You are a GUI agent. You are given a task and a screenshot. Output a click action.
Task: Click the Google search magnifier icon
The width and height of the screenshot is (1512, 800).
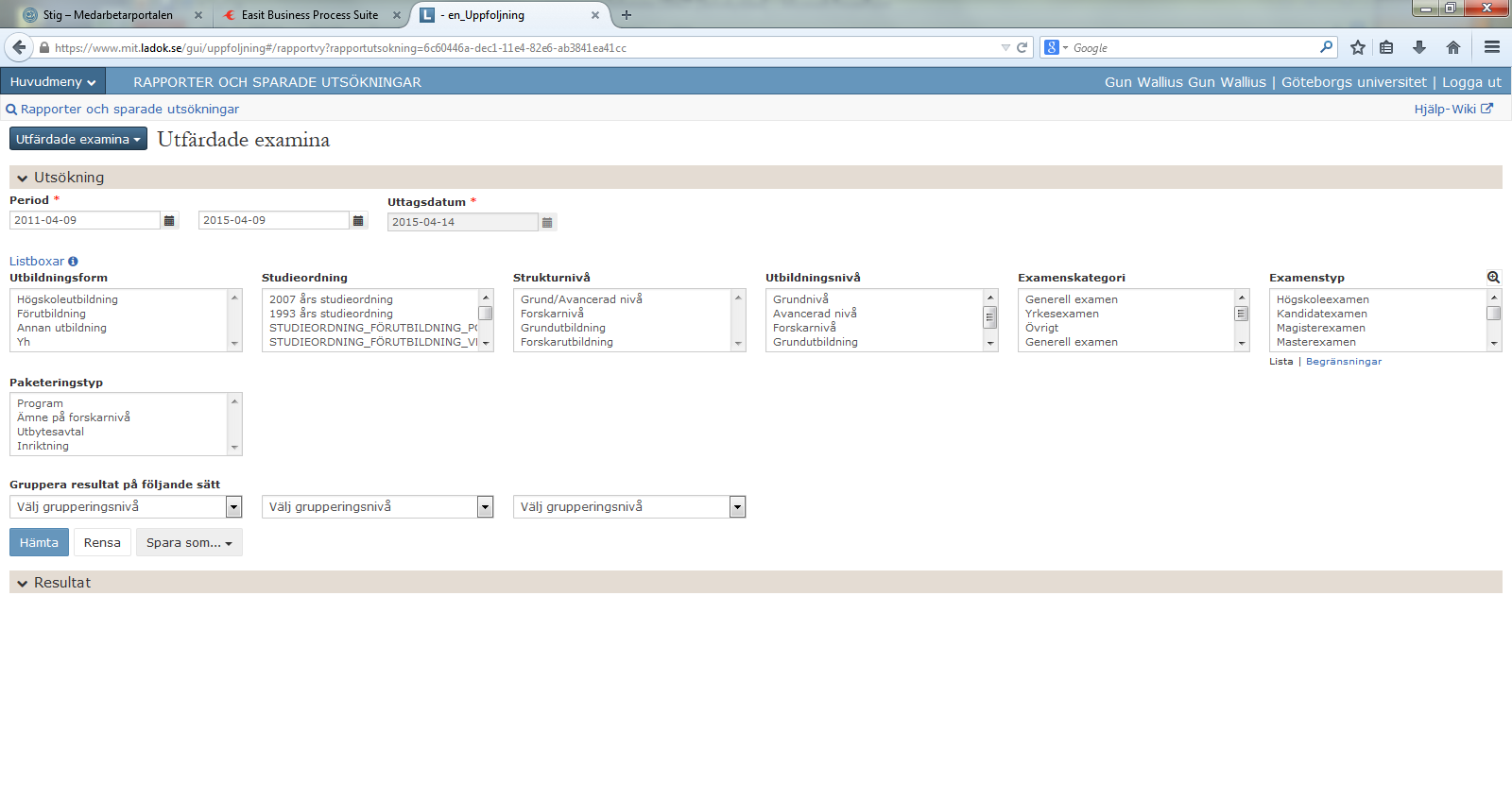(x=1327, y=47)
